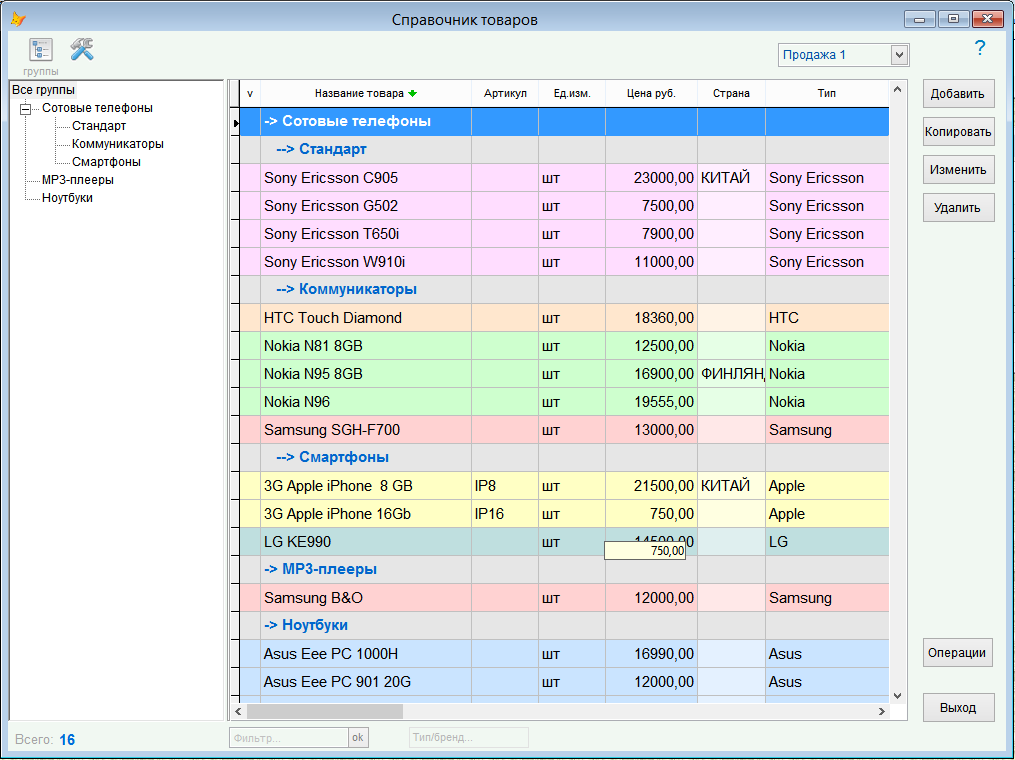Select the Asus Eee PC 901 20G row

(x=564, y=682)
